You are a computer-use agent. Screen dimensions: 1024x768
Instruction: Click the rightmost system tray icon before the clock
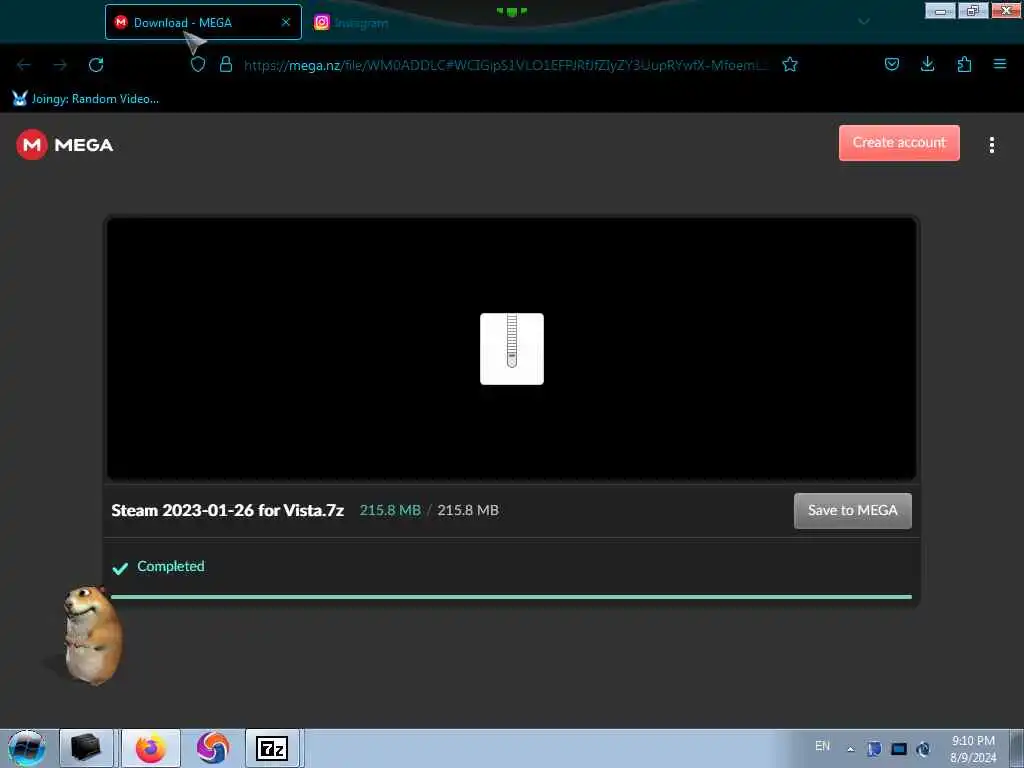923,749
